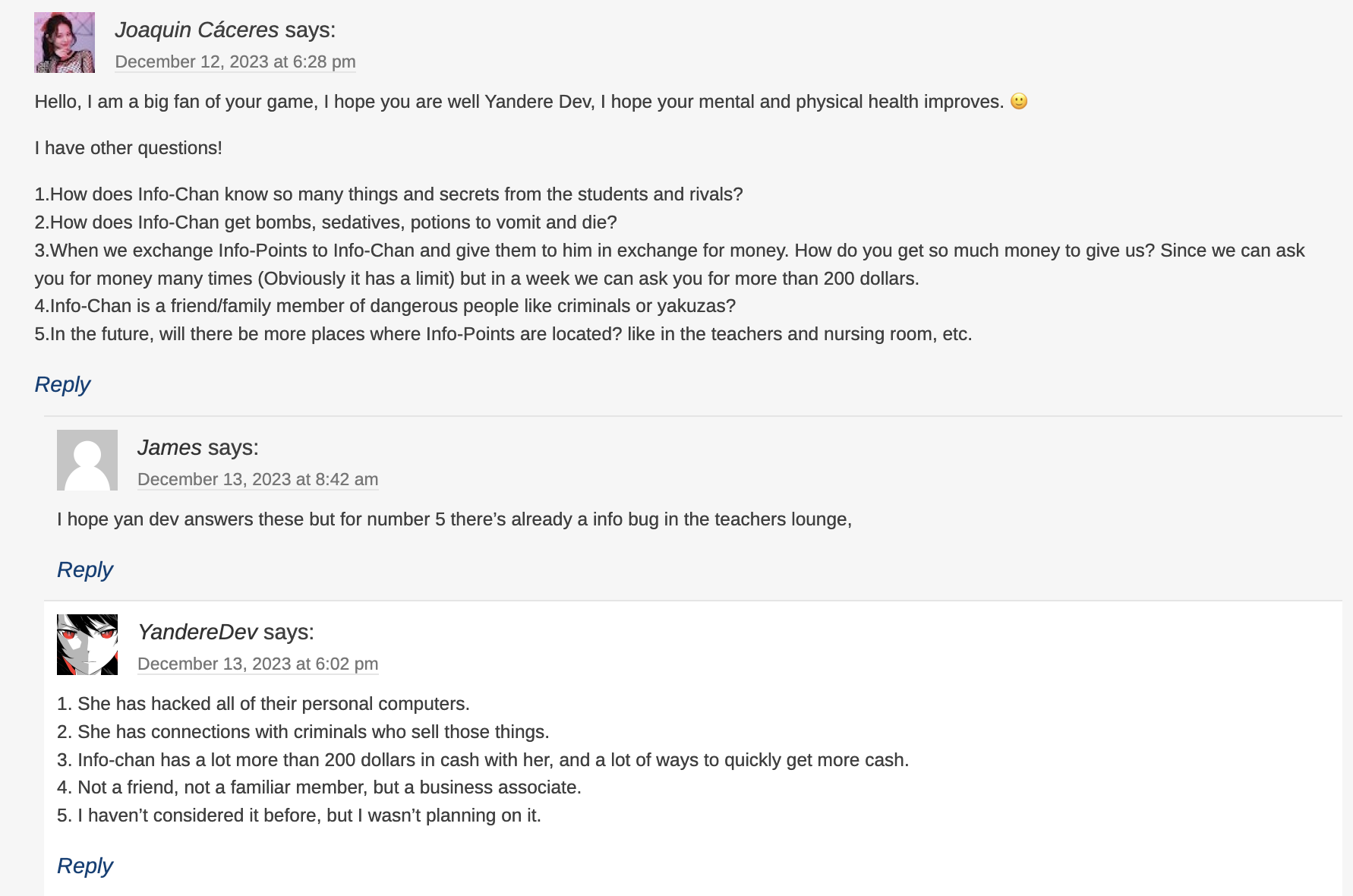Click question 1 about Info-Chan knowing secrets

pos(389,194)
